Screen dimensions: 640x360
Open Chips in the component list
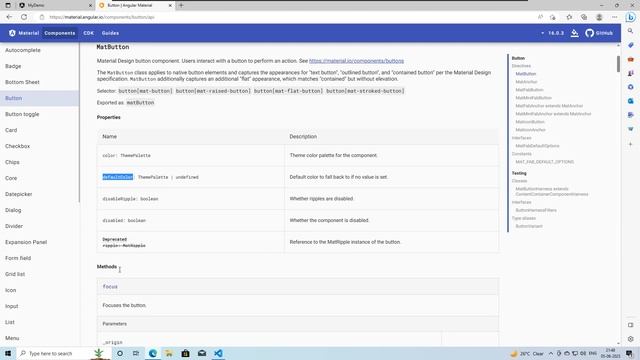pyautogui.click(x=12, y=162)
